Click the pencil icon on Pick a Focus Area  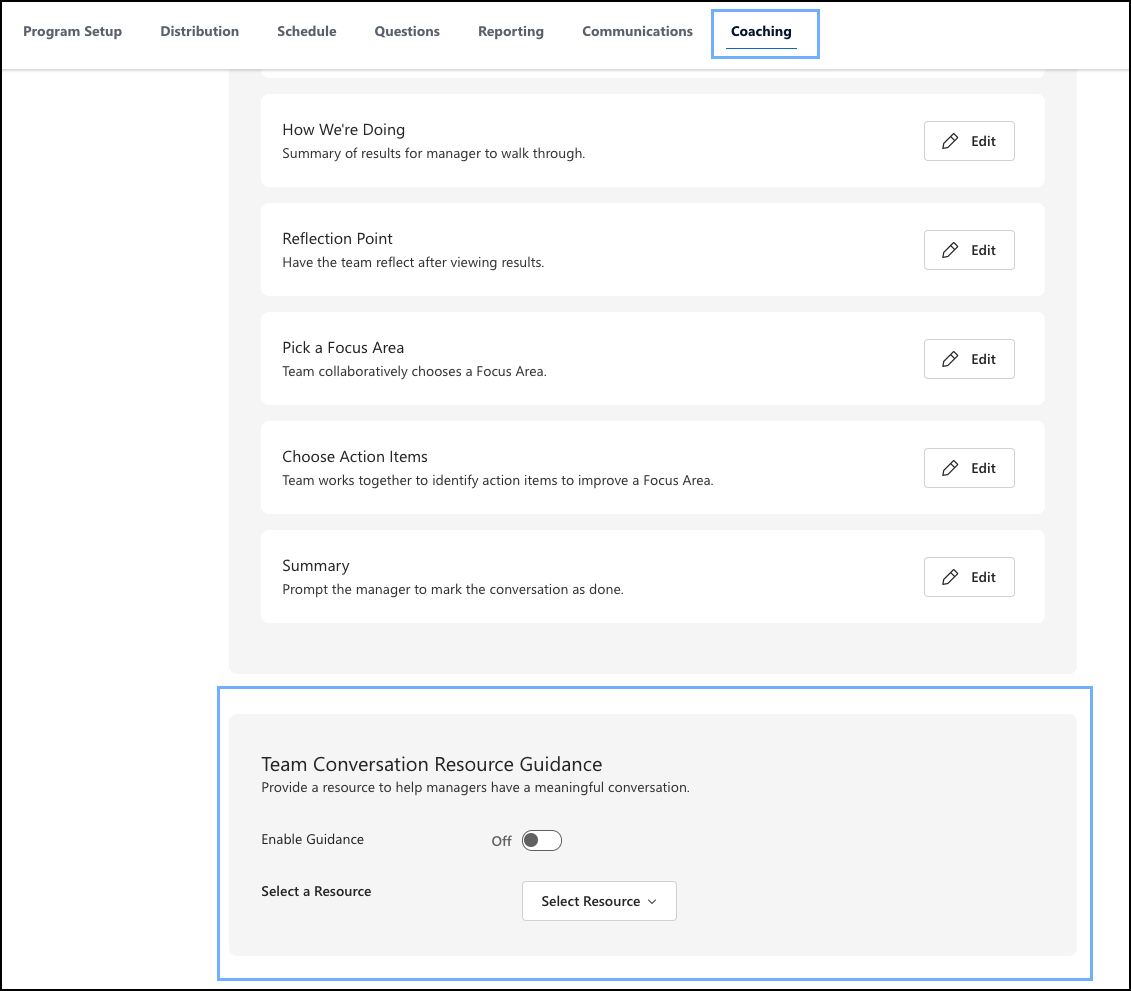[952, 358]
